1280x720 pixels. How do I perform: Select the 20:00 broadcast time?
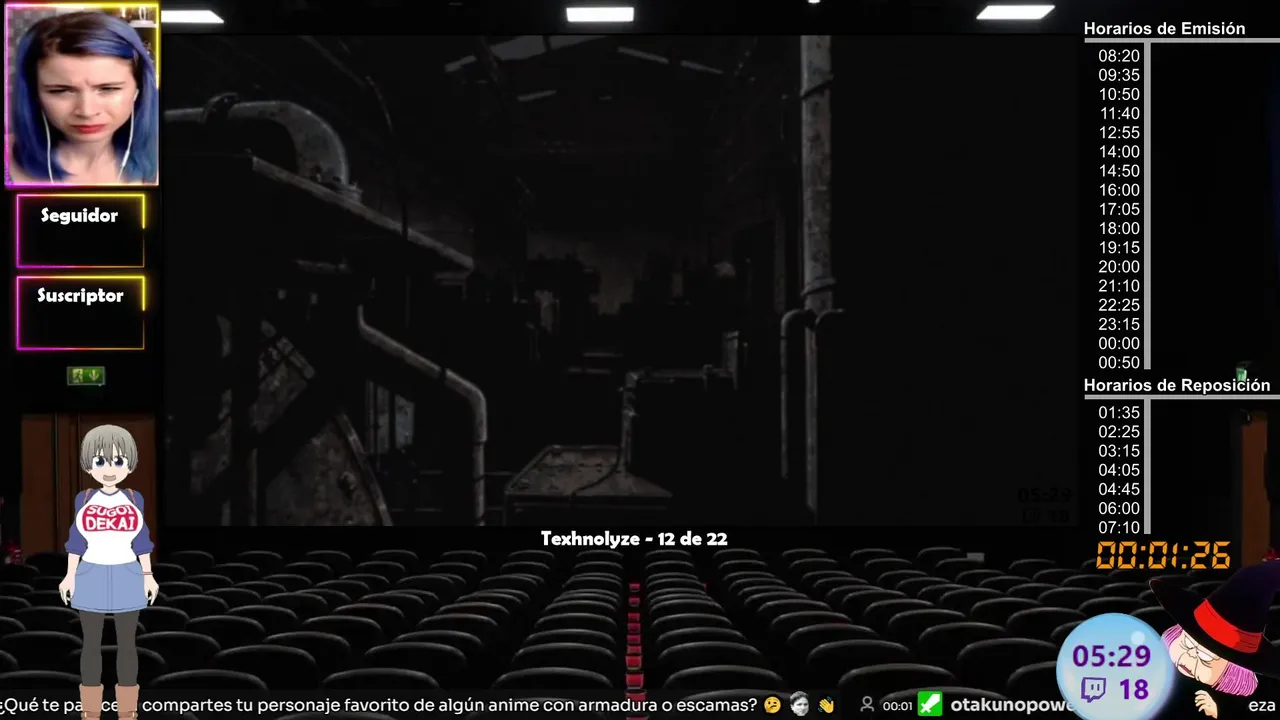(1119, 267)
